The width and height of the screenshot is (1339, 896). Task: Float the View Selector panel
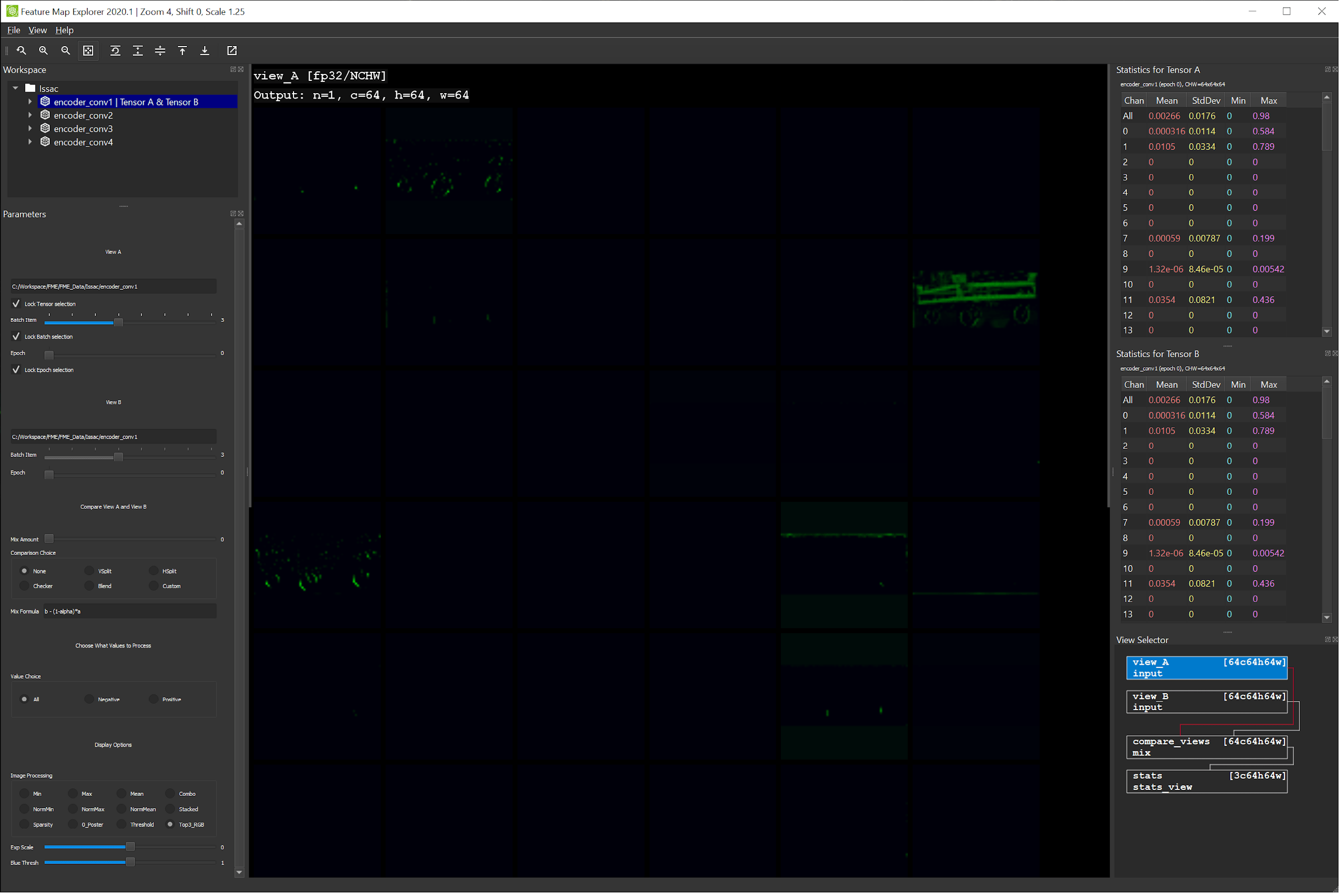[1328, 640]
